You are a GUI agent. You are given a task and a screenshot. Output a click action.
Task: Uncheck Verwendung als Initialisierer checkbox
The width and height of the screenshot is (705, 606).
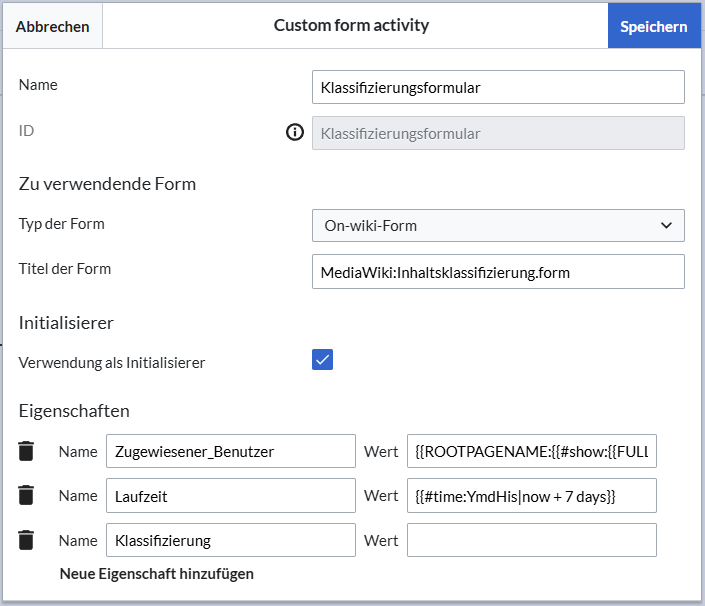coord(322,361)
